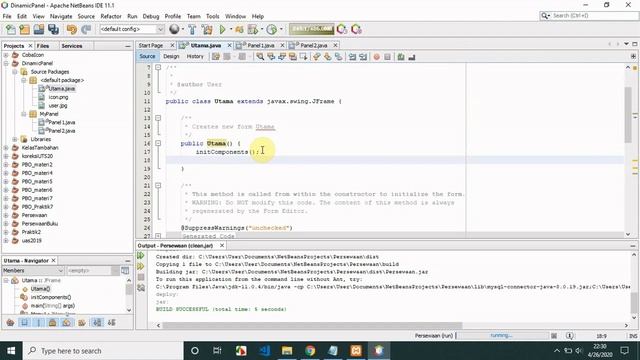The image size is (640, 360).
Task: Switch editor to Design view
Action: coord(171,56)
